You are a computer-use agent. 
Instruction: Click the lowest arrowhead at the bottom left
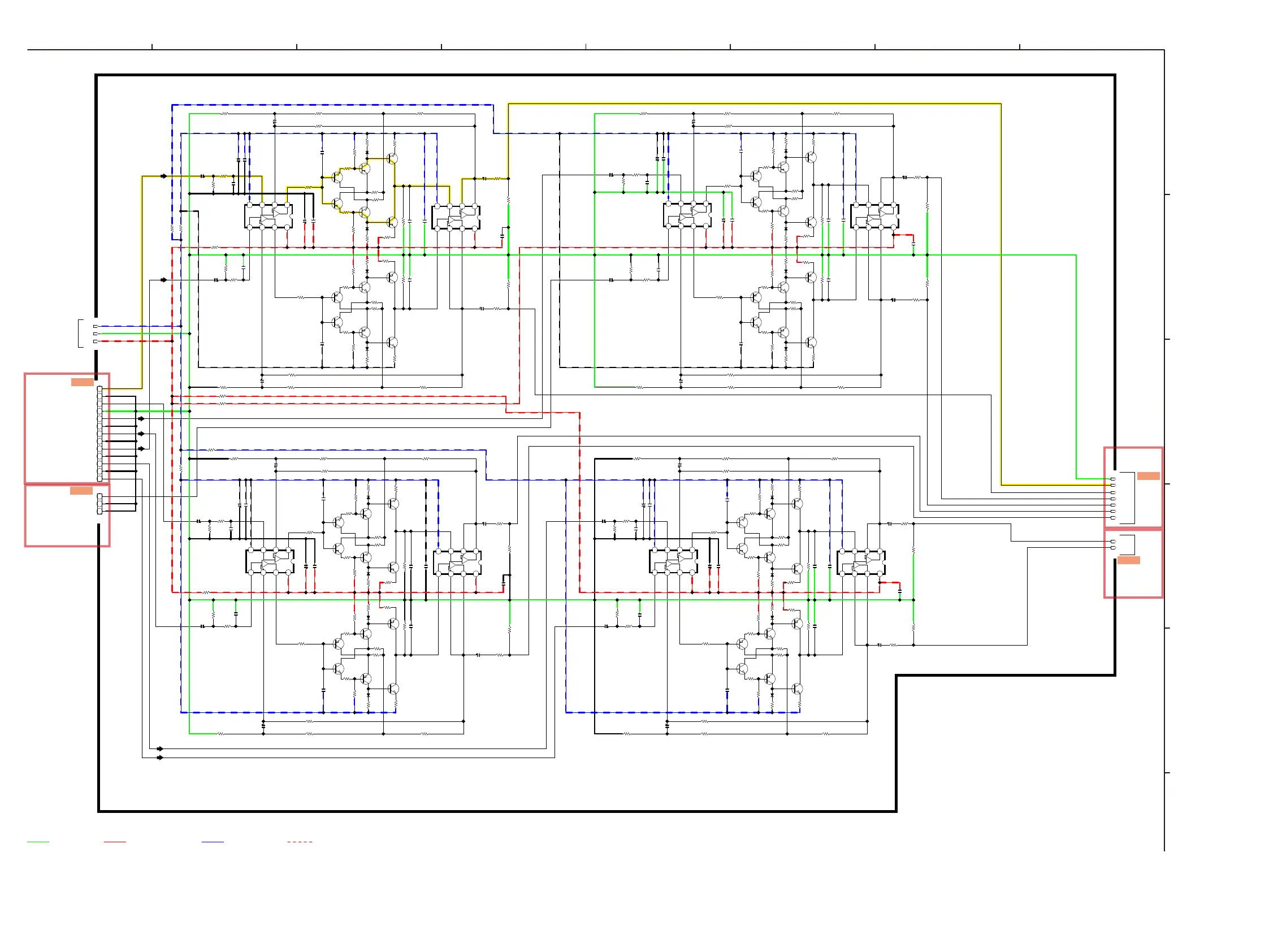pyautogui.click(x=160, y=758)
